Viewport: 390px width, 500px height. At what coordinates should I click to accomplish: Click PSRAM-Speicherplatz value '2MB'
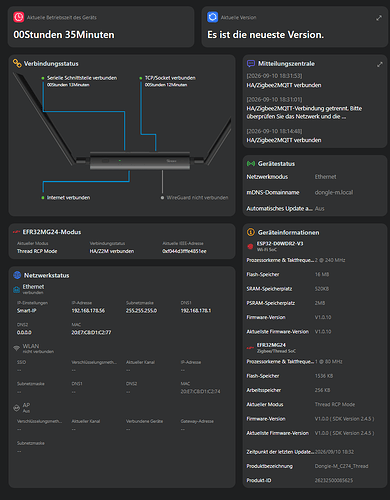click(320, 303)
